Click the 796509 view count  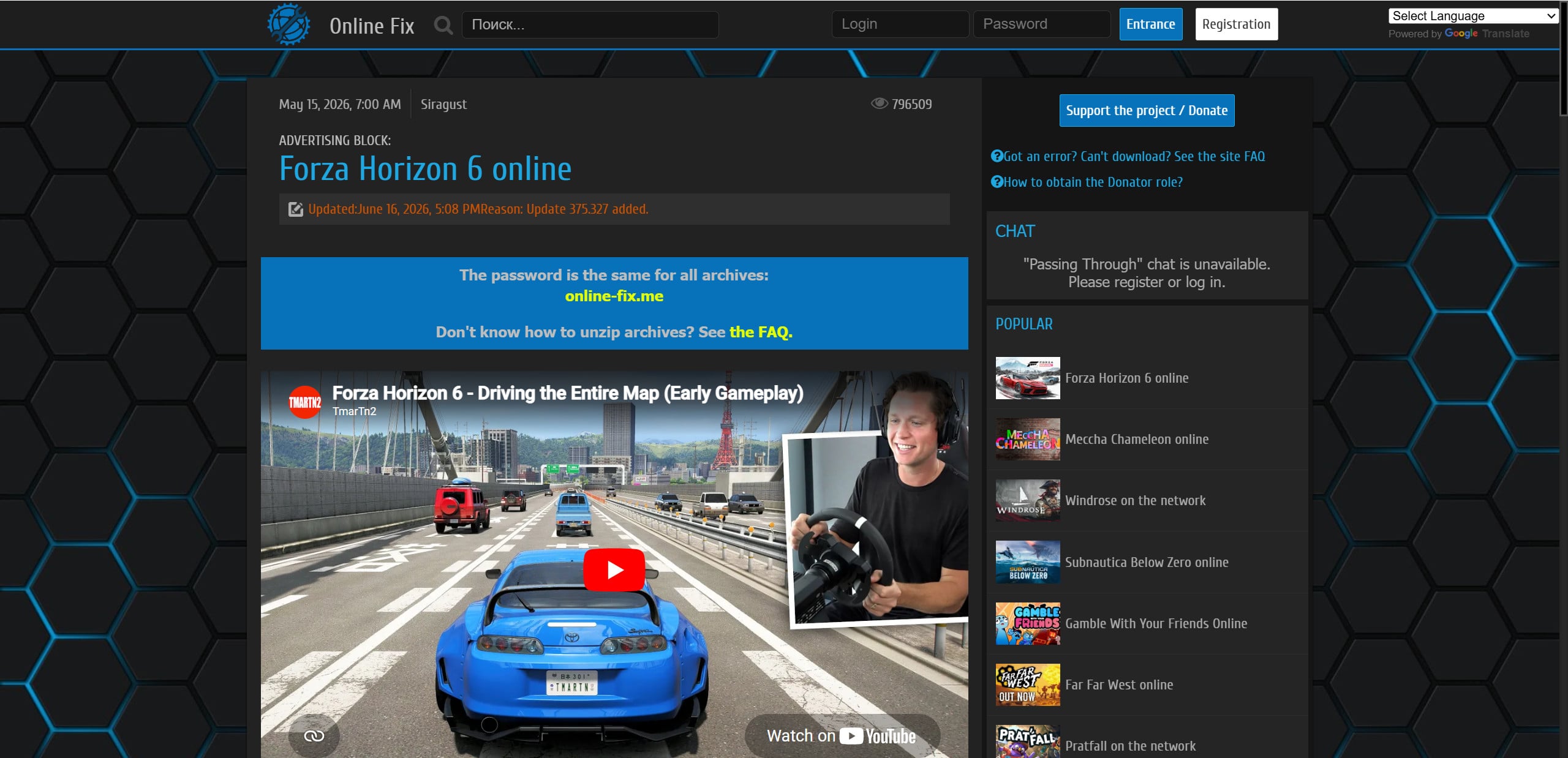click(911, 104)
